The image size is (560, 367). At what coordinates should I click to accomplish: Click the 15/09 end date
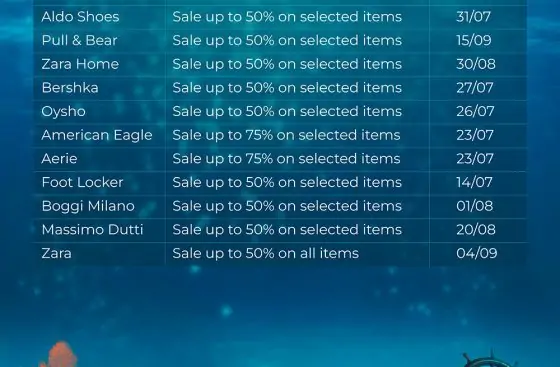pos(474,40)
